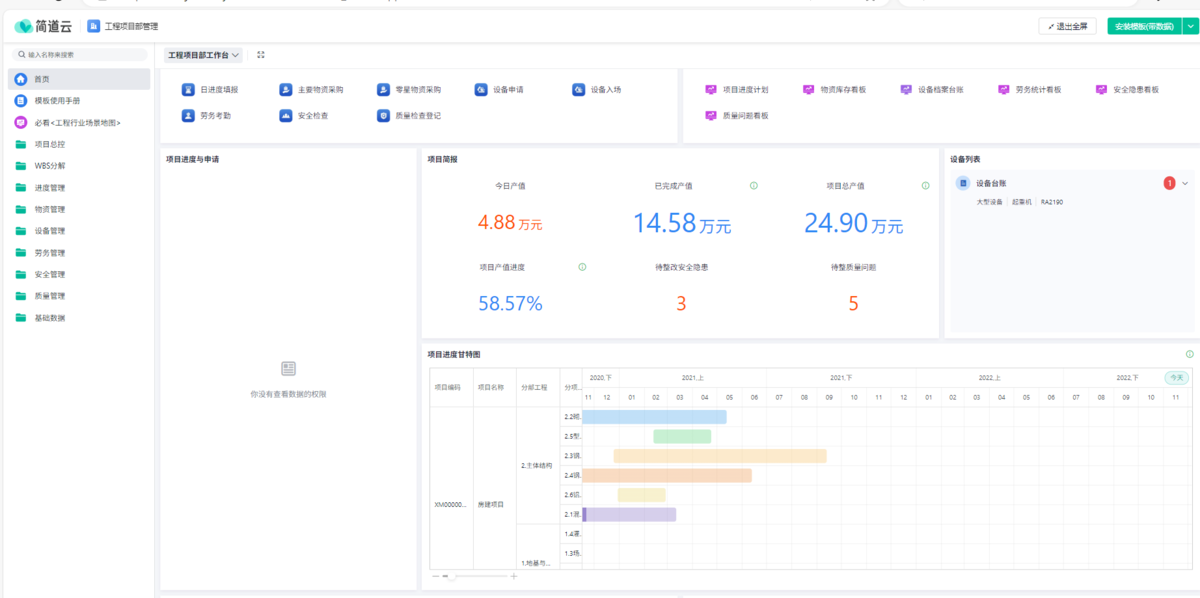Click the fullscreen icon beside workbench dropdown
The width and height of the screenshot is (1200, 598).
(x=261, y=55)
